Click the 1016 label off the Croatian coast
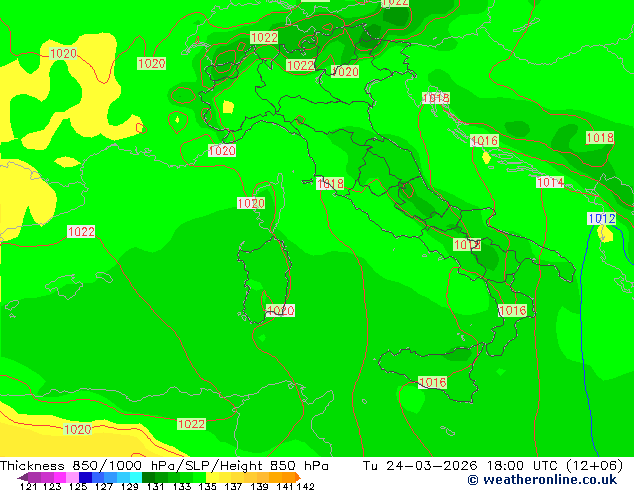This screenshot has width=634, height=490. tap(484, 141)
